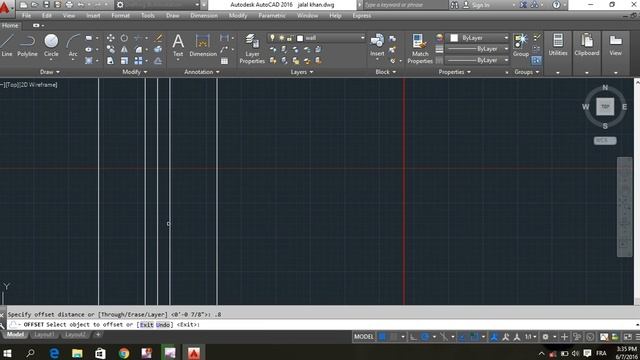The image size is (640, 360).
Task: Switch to the Layout1 tab
Action: pos(44,335)
